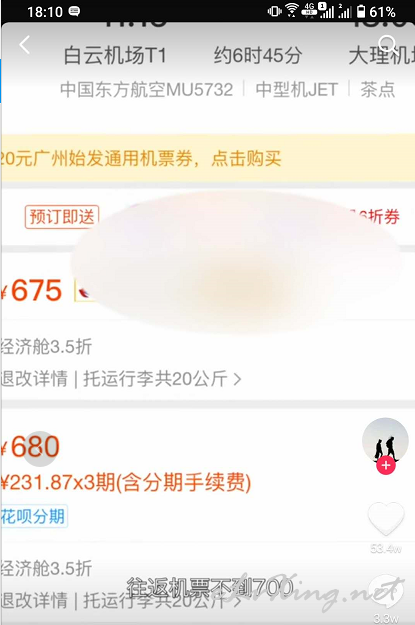415x625 pixels.
Task: Tap the vibrate mode status icon
Action: (274, 11)
